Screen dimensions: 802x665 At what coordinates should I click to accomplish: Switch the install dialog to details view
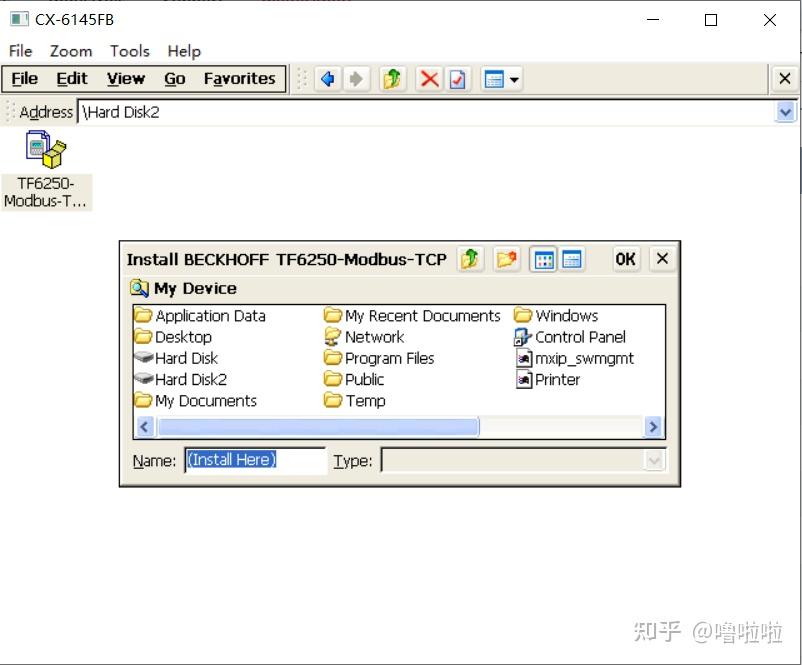pos(571,258)
